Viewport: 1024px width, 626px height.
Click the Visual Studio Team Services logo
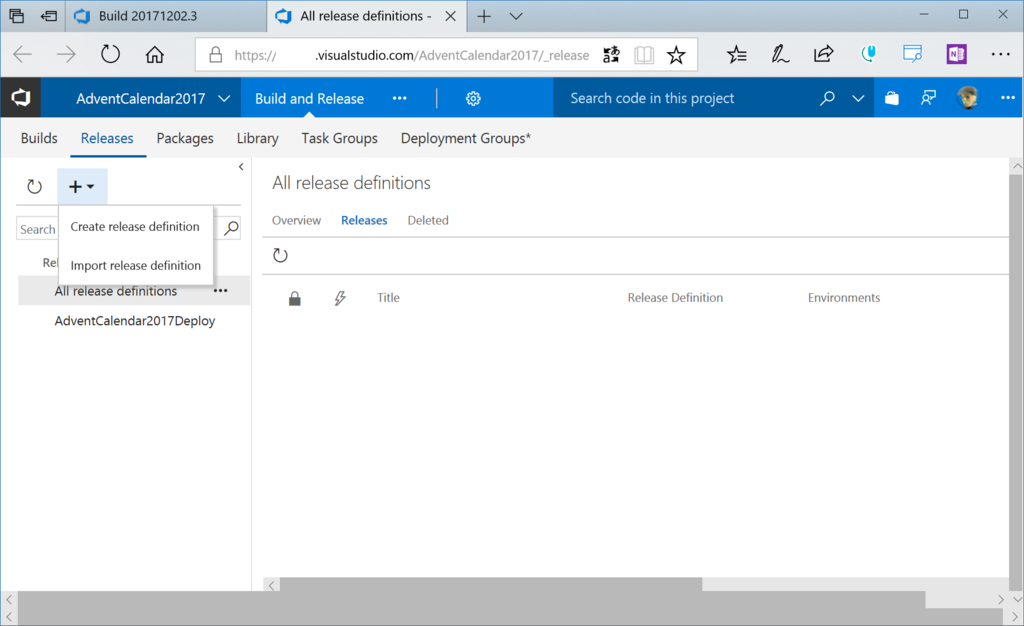pos(20,98)
